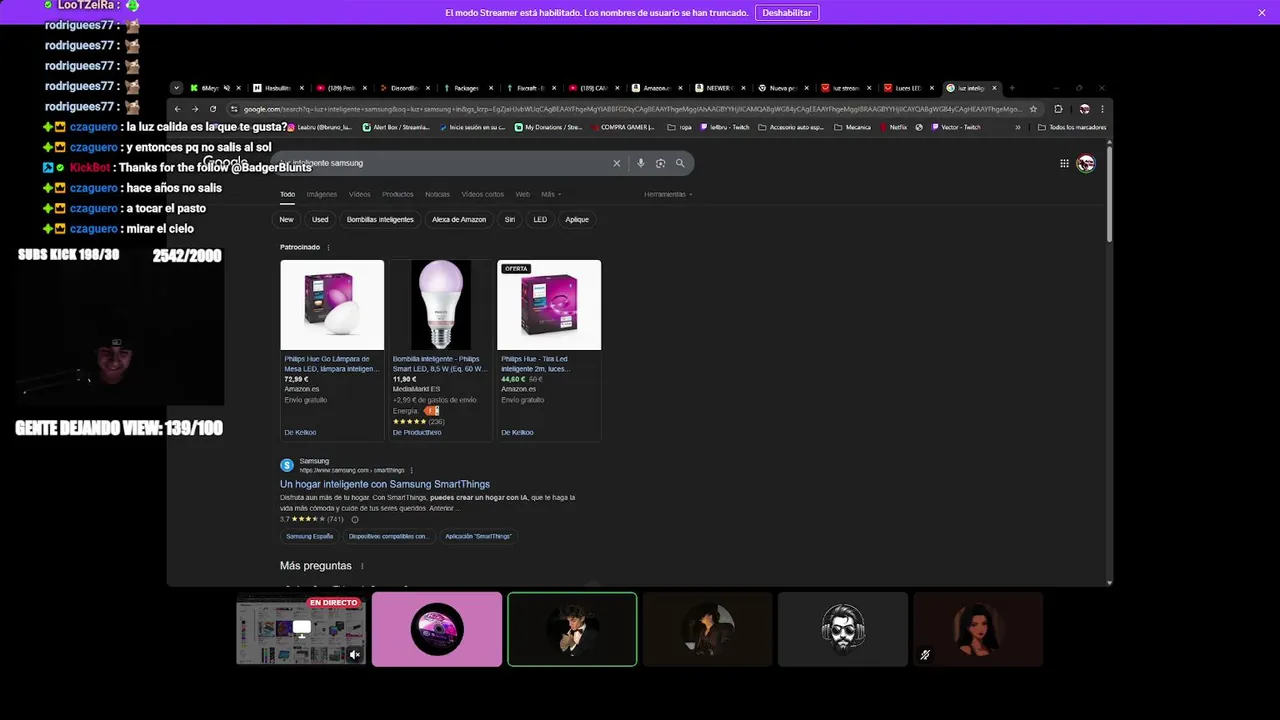The image size is (1280, 720).
Task: Go forward in the browser
Action: 195,109
